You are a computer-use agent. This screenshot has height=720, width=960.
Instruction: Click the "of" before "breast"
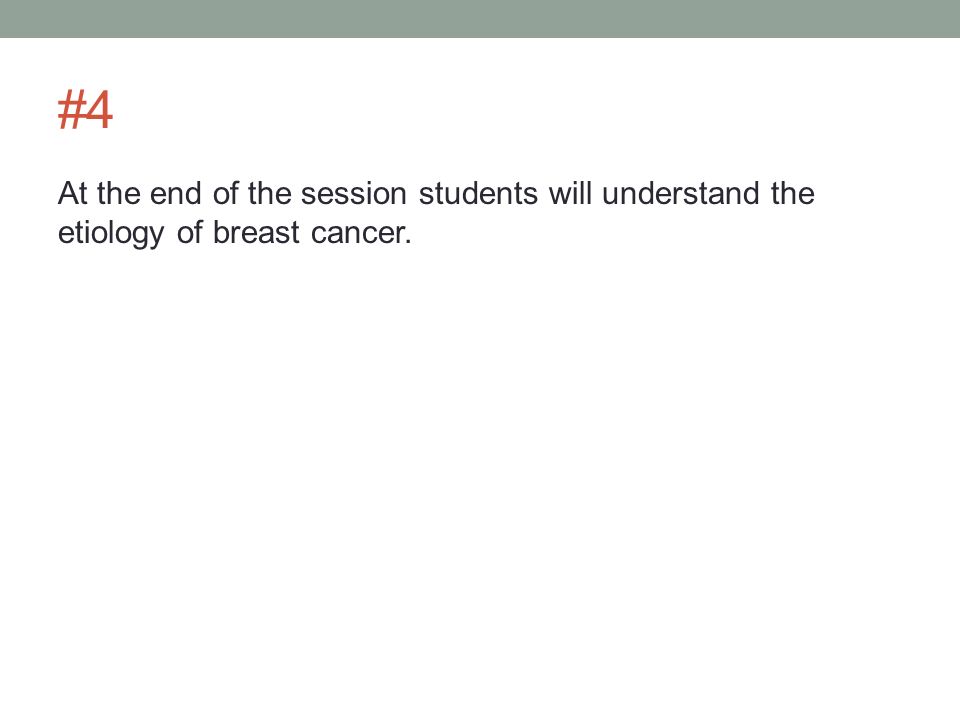coord(189,233)
